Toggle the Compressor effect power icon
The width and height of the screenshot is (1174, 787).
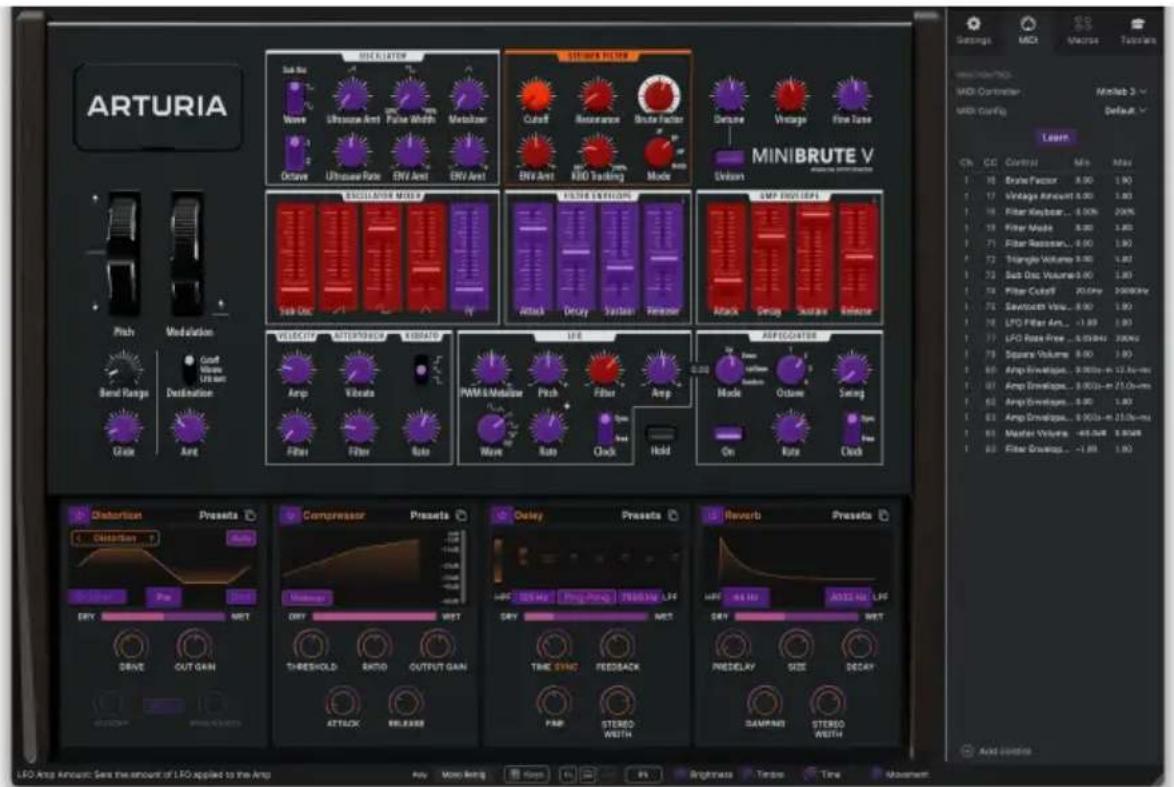tap(290, 515)
